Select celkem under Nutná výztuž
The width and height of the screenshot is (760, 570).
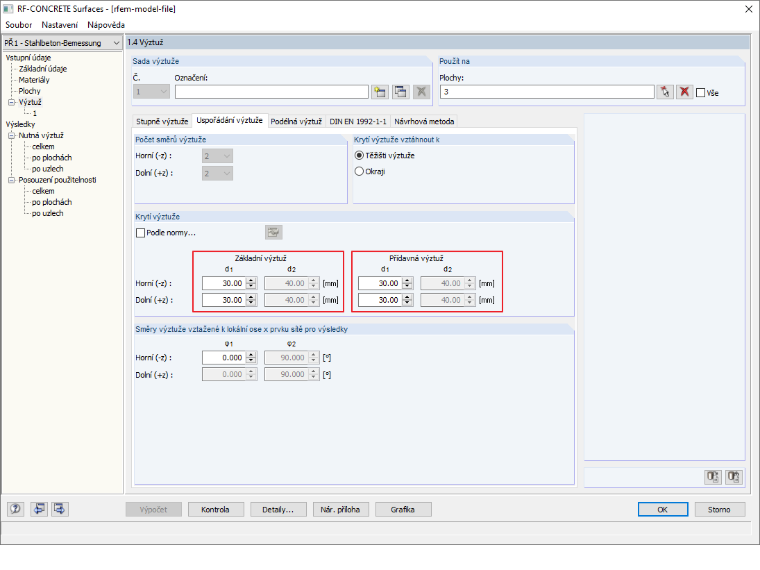[x=43, y=146]
